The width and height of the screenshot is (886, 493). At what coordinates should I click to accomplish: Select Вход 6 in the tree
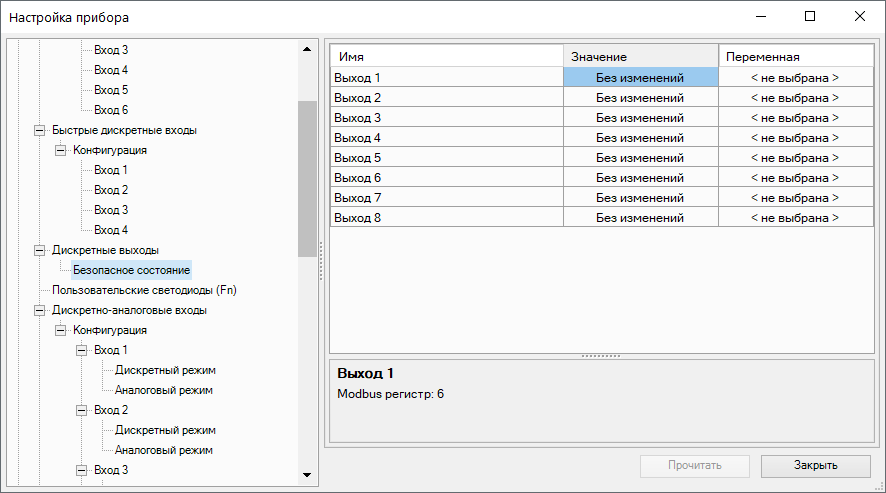(x=111, y=110)
